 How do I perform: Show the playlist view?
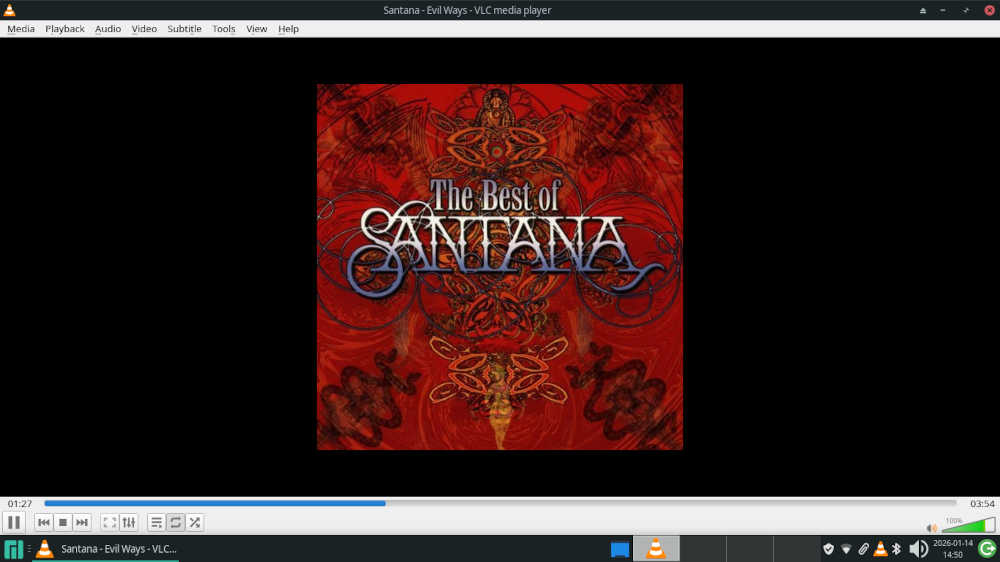157,522
